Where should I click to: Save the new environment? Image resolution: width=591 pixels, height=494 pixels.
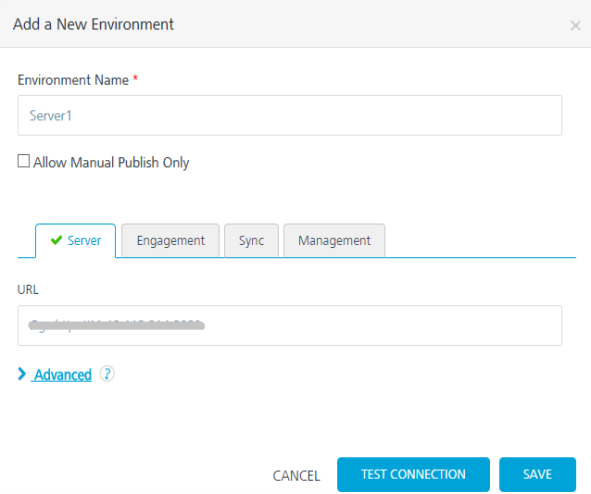(537, 474)
